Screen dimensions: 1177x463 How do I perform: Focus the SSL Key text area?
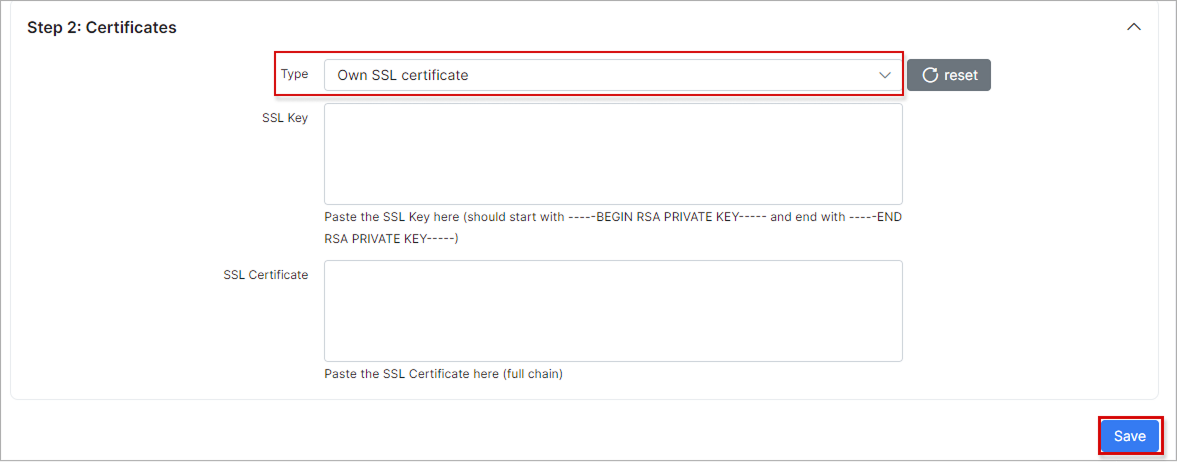tap(613, 154)
